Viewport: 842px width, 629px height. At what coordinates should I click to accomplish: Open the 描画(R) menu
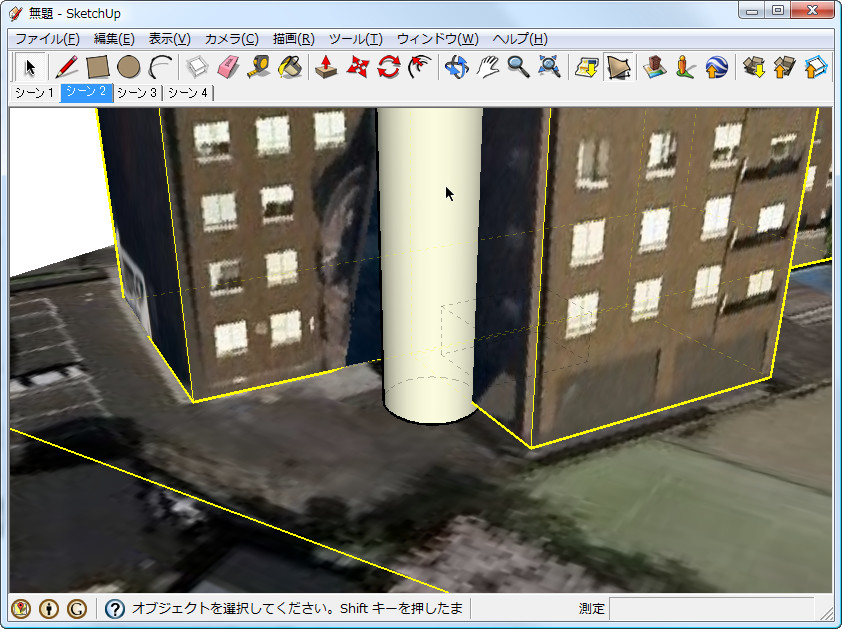(x=294, y=39)
